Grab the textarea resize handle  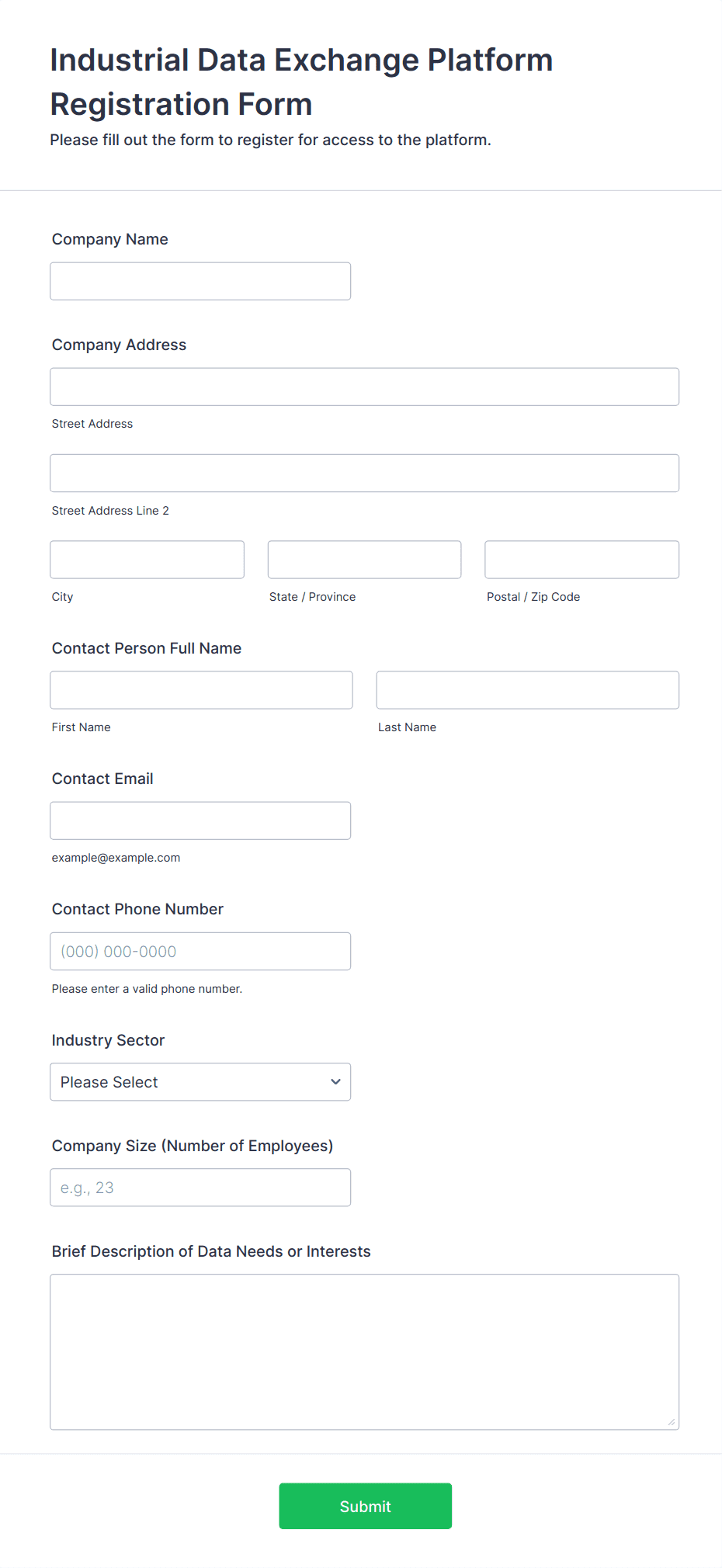672,1422
